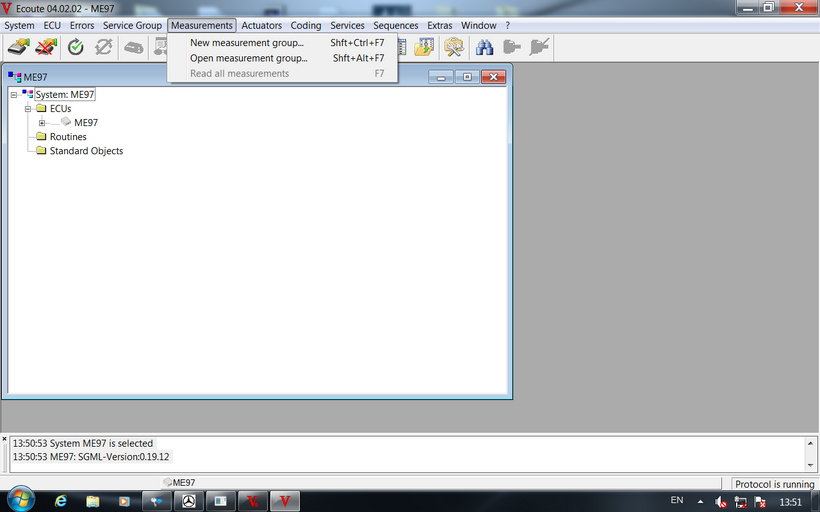Viewport: 820px width, 512px height.
Task: Select the ECUs tree label
Action: 61,108
